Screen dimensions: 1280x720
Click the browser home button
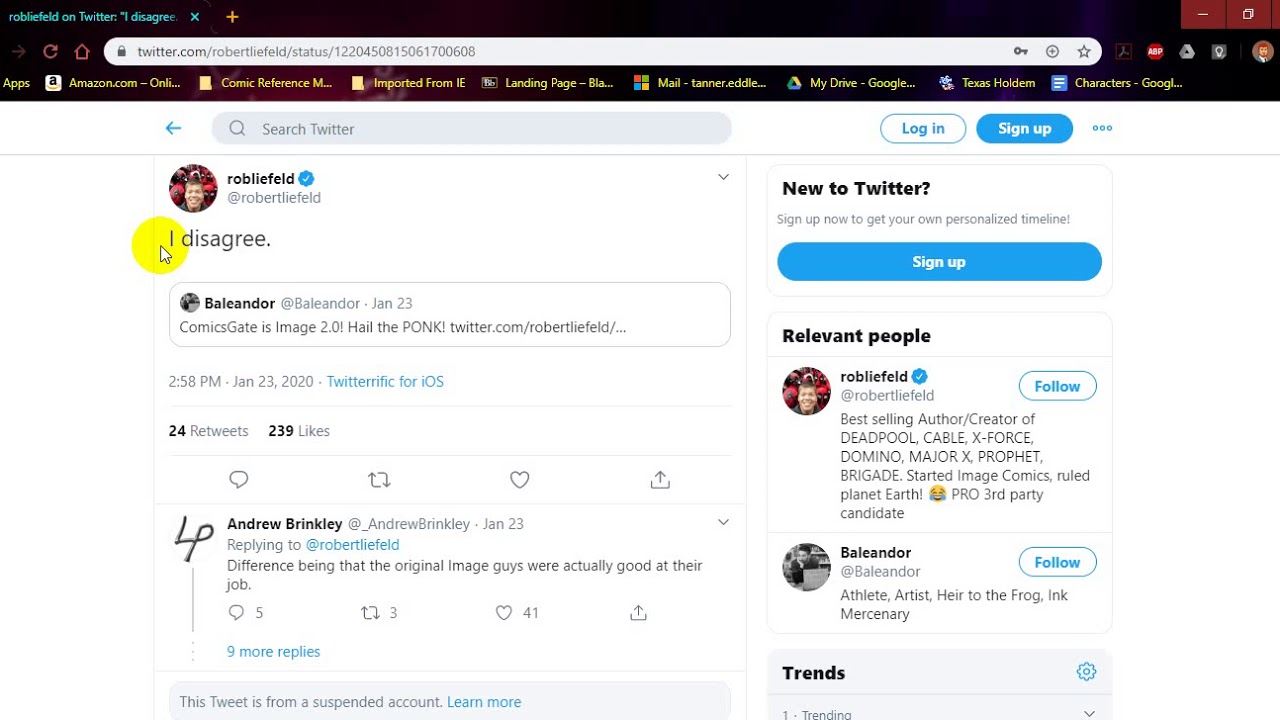[x=82, y=51]
